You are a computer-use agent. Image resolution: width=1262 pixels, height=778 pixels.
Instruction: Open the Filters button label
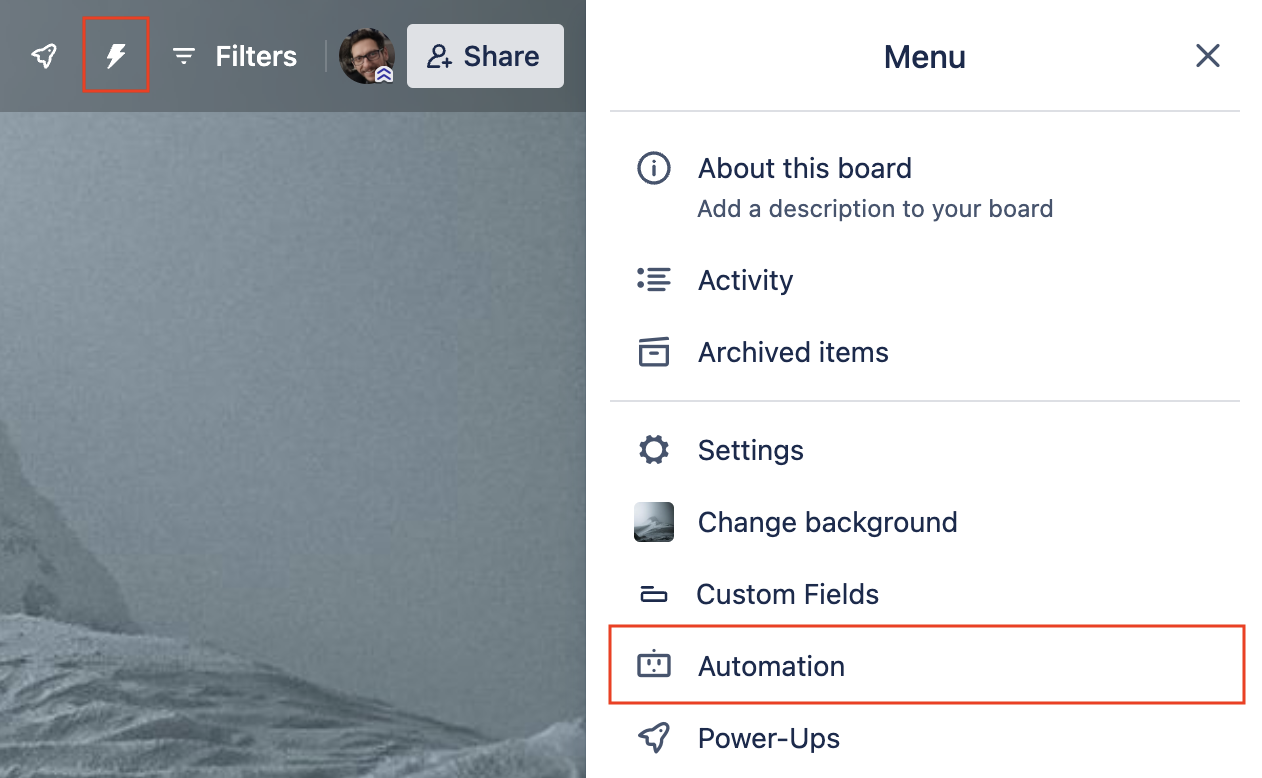(x=256, y=56)
